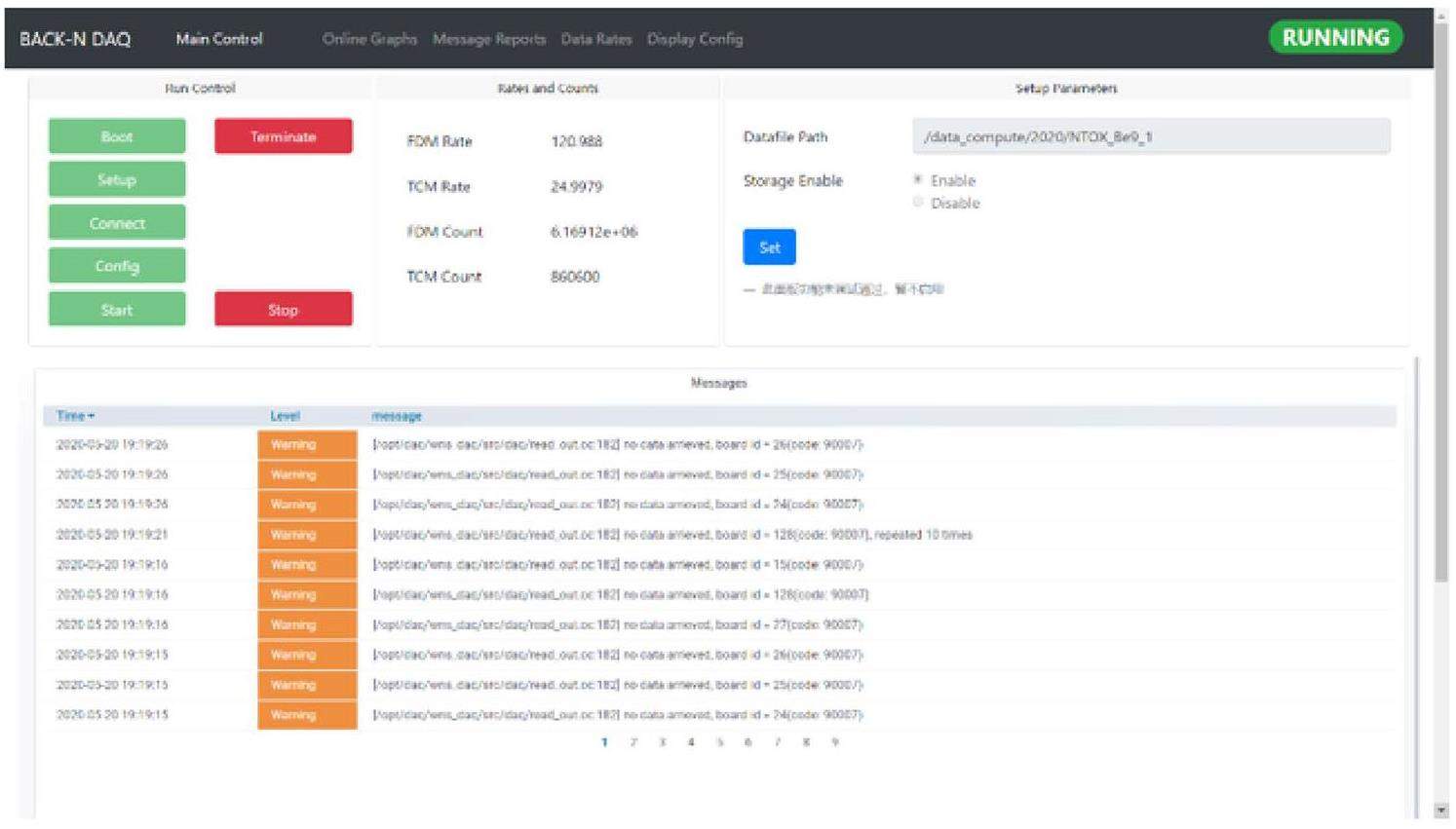Image resolution: width=1456 pixels, height=829 pixels.
Task: Click the Setup run control button
Action: (x=117, y=180)
